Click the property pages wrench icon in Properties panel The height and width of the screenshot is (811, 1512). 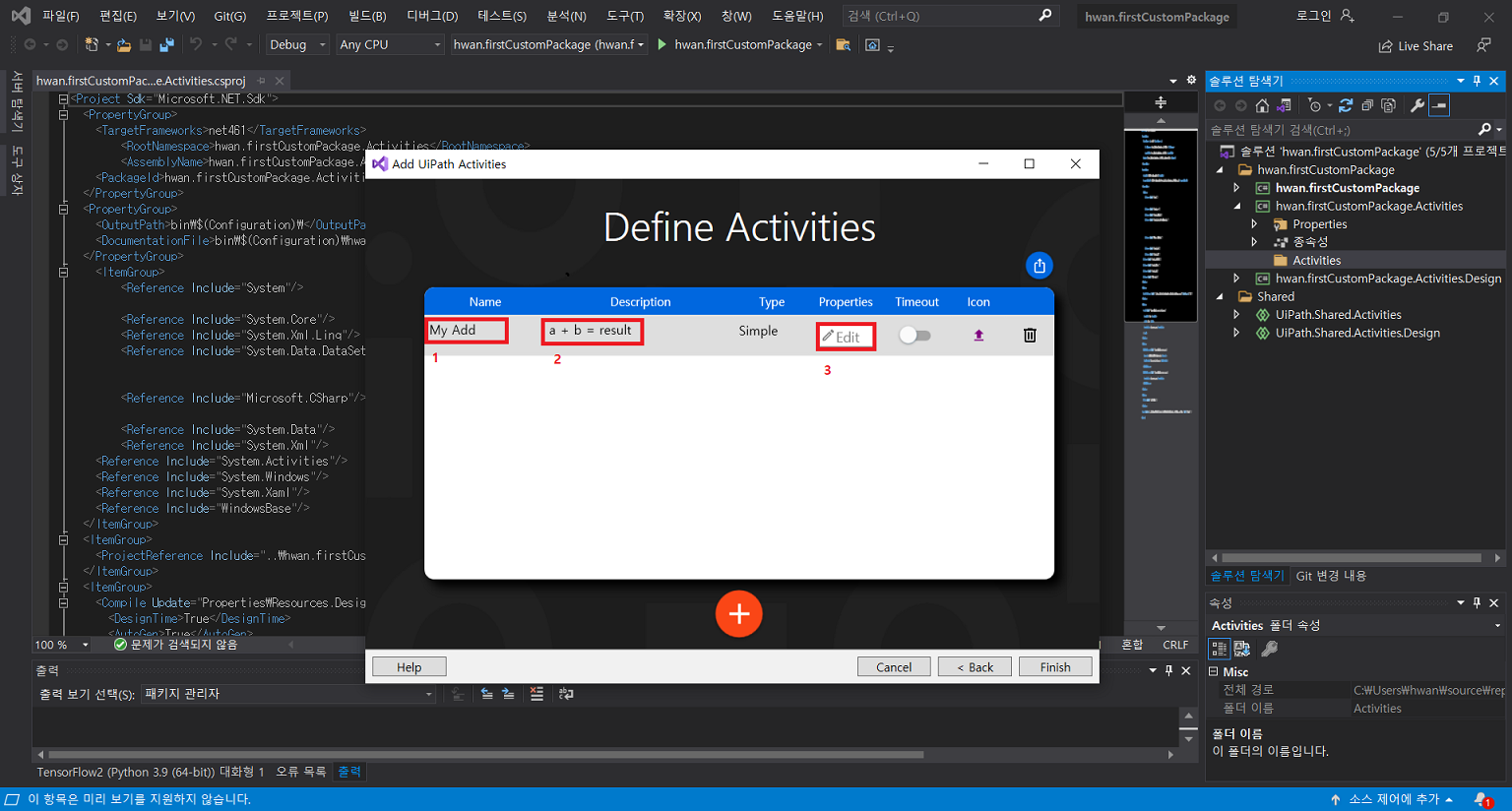[x=1270, y=649]
